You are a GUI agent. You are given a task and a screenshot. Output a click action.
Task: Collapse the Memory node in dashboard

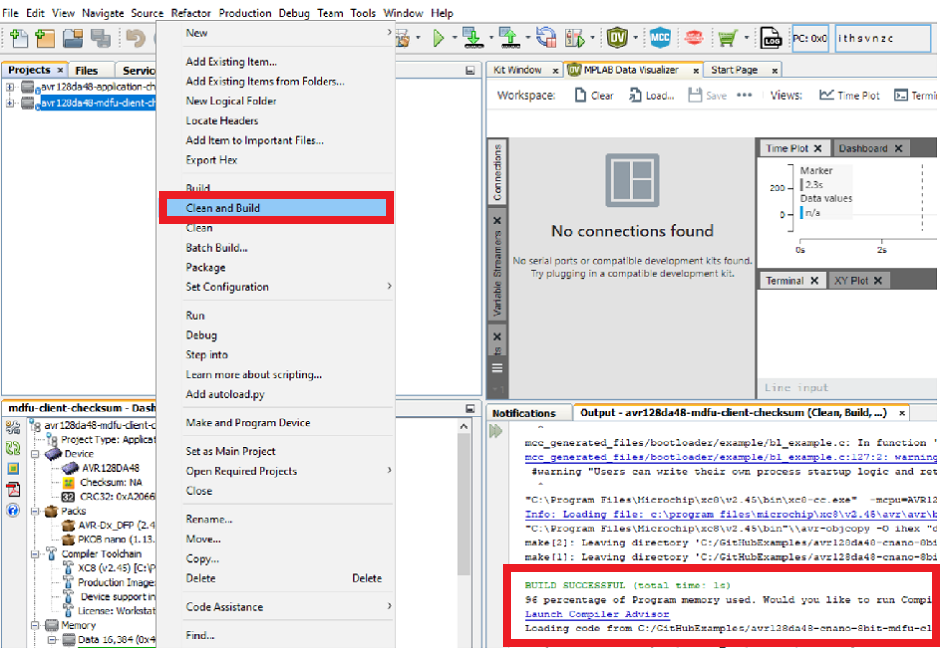[35, 625]
